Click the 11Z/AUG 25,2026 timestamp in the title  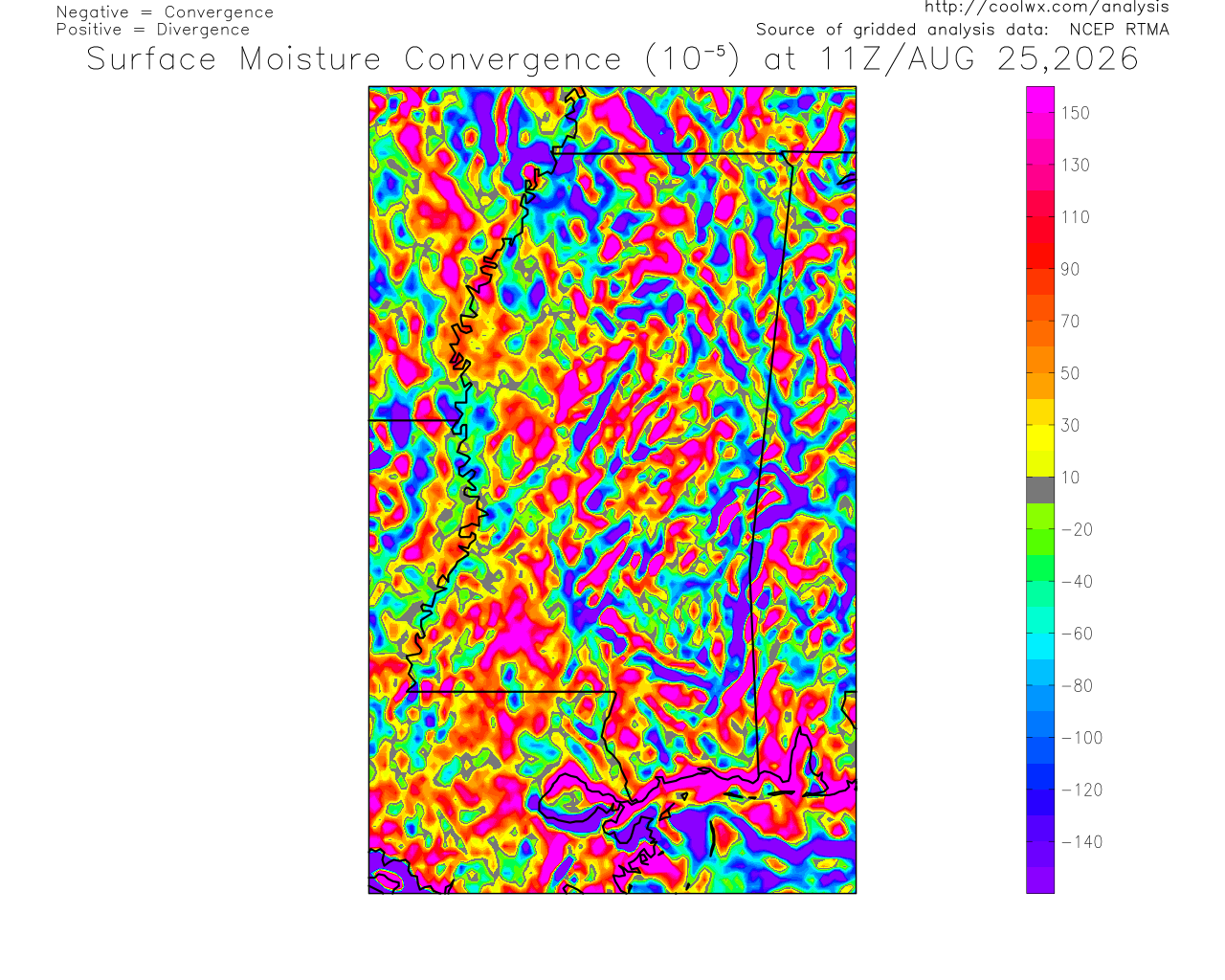979,59
